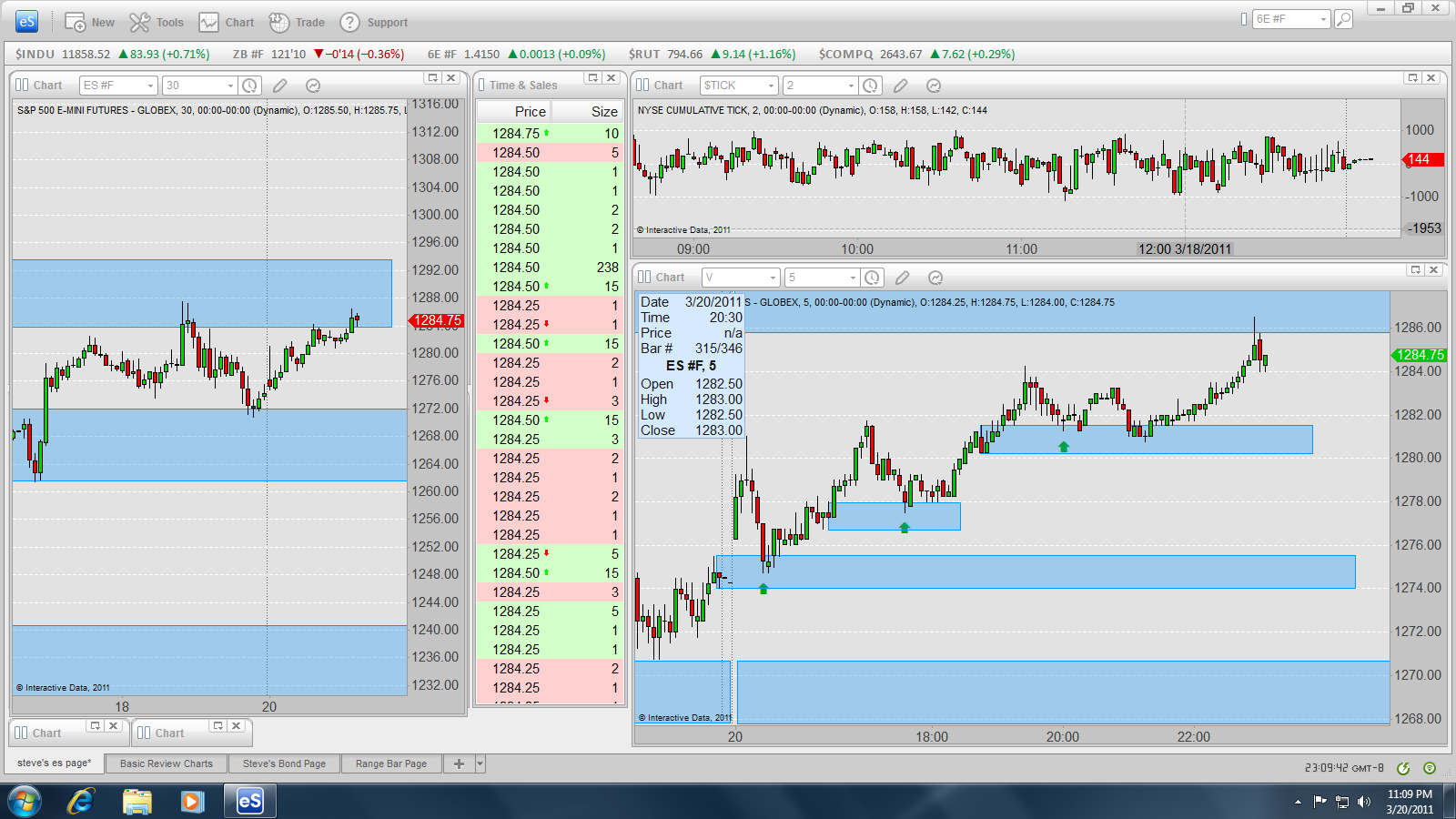Expand the 30 interval dropdown in ES chart

(x=230, y=86)
